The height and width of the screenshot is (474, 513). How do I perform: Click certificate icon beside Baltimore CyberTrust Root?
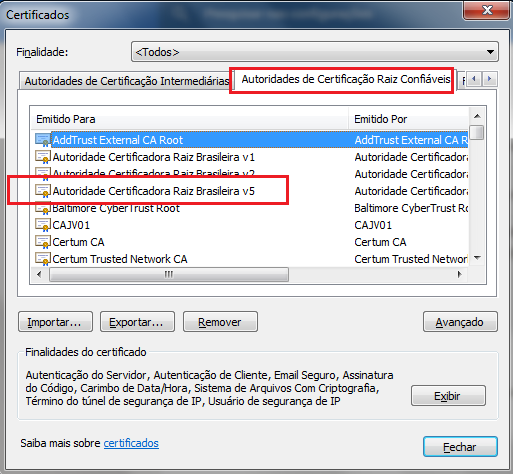(43, 209)
